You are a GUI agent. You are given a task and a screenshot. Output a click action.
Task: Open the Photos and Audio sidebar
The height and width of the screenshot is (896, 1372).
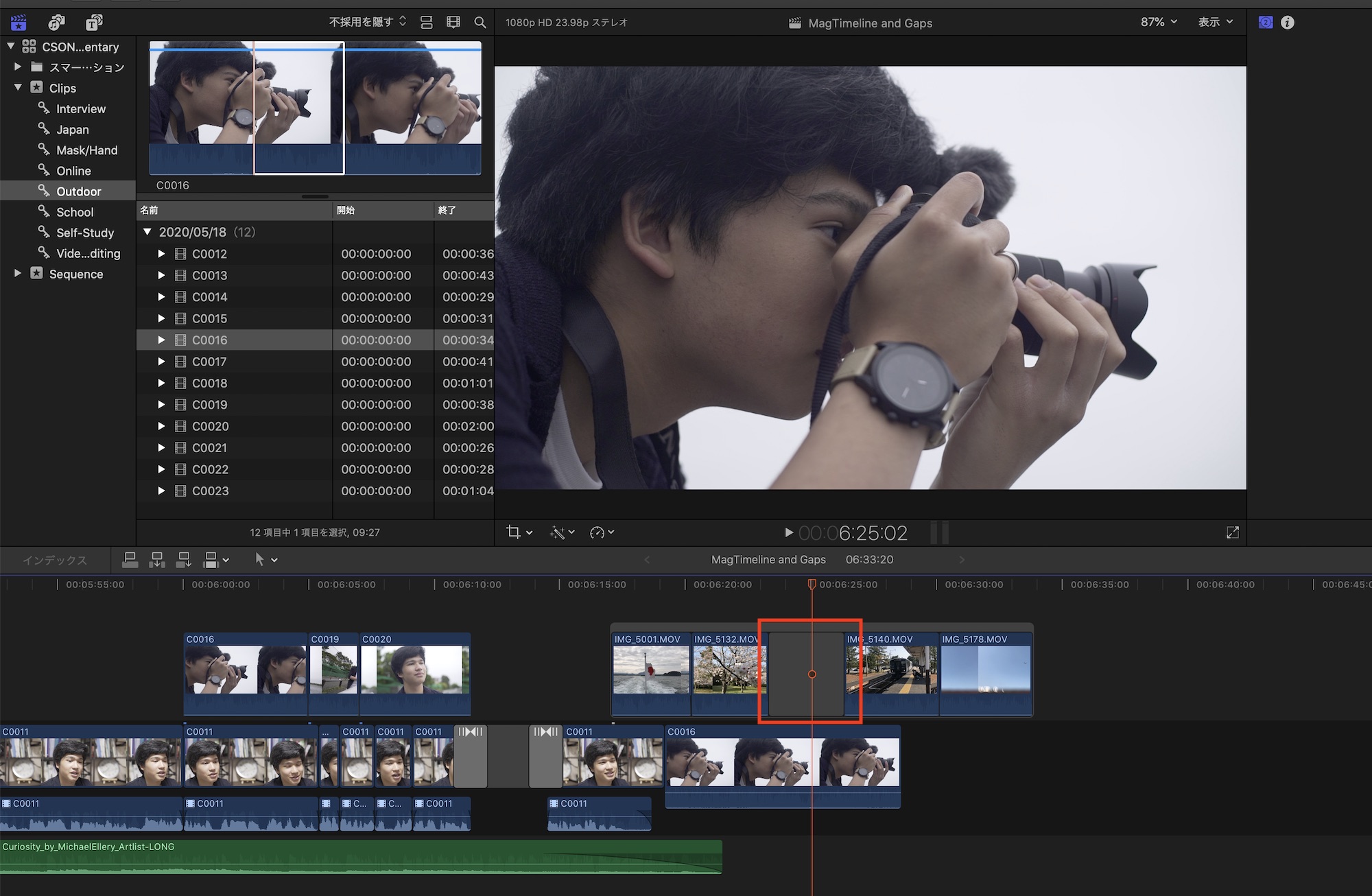coord(56,23)
